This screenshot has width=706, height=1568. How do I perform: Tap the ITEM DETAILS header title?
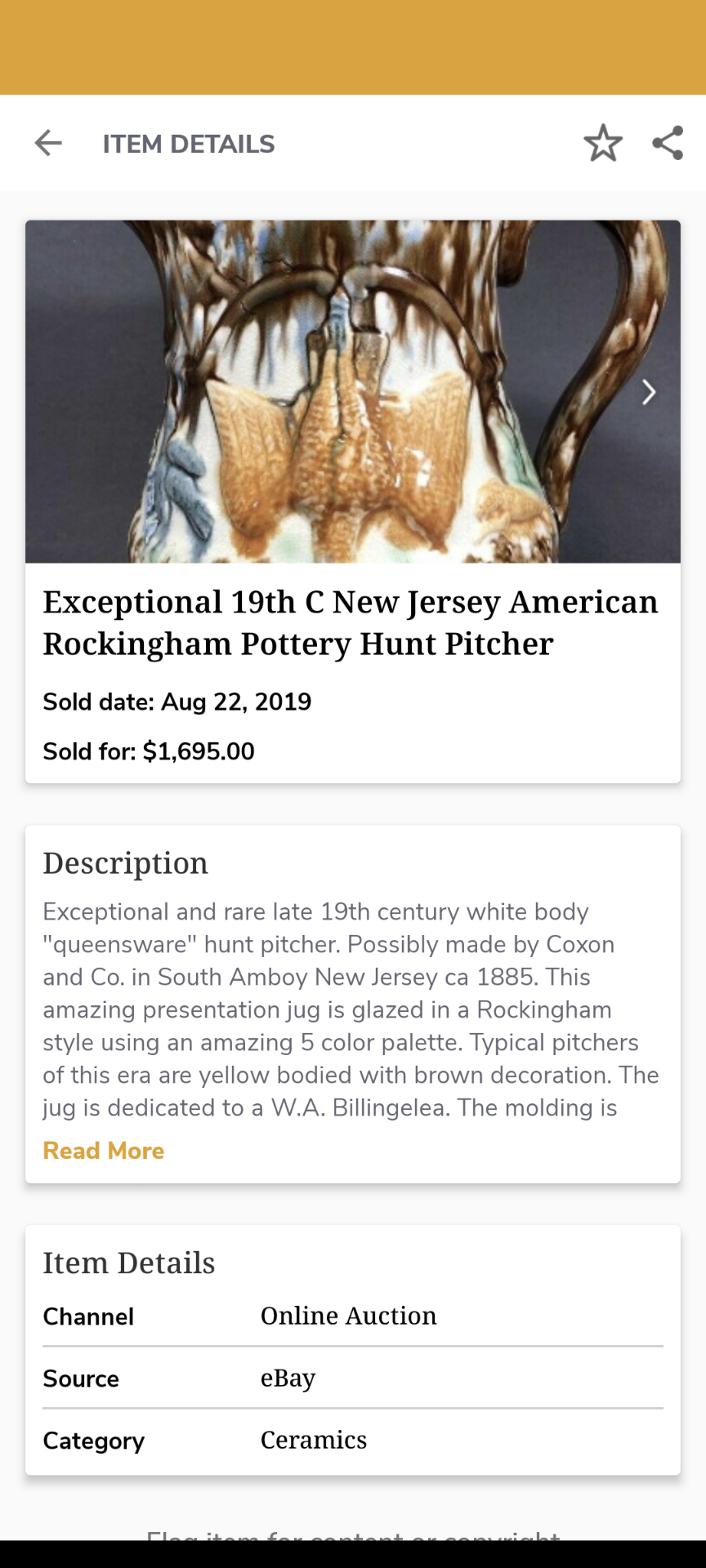[x=189, y=144]
